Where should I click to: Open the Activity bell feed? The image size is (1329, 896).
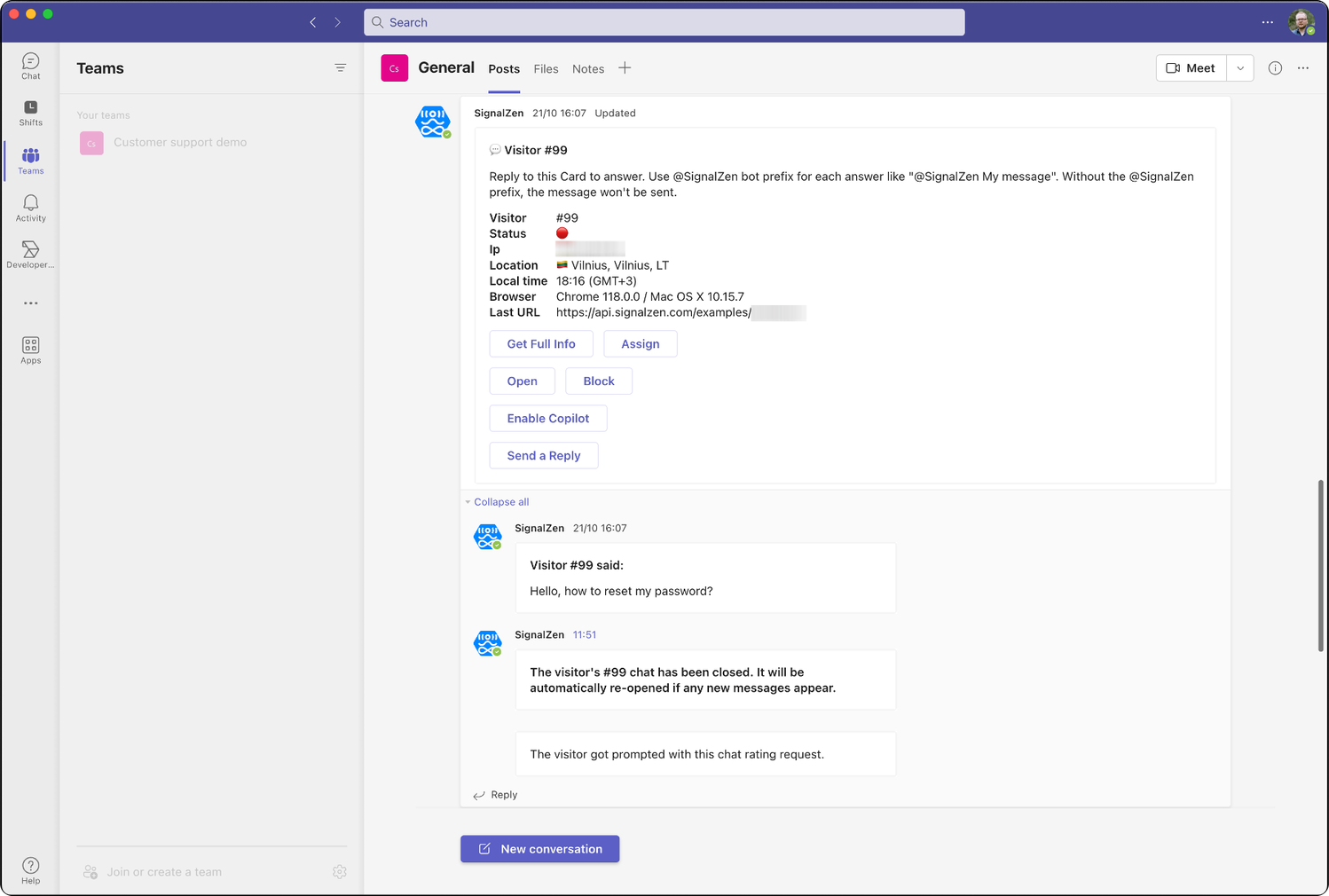point(31,208)
